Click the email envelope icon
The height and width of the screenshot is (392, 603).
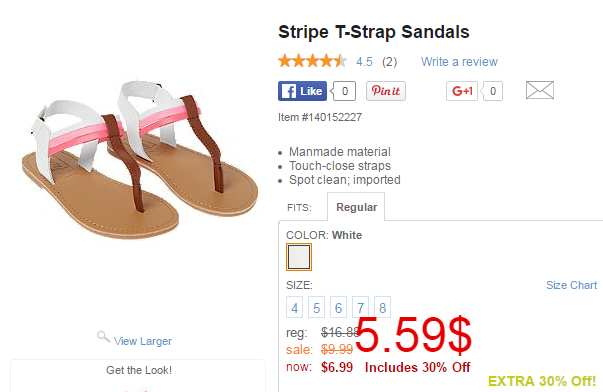540,90
